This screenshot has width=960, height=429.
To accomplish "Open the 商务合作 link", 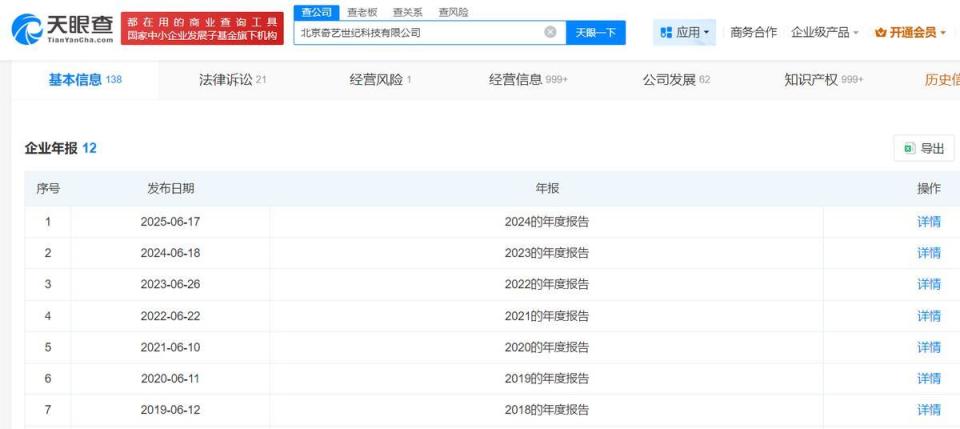I will click(x=753, y=32).
